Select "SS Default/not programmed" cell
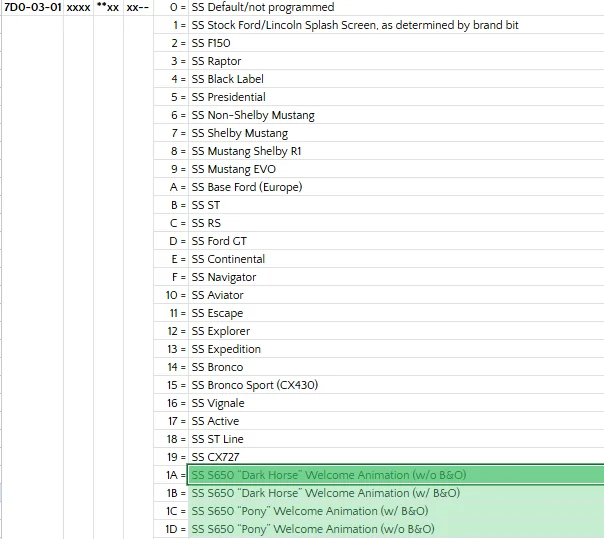 [x=396, y=7]
